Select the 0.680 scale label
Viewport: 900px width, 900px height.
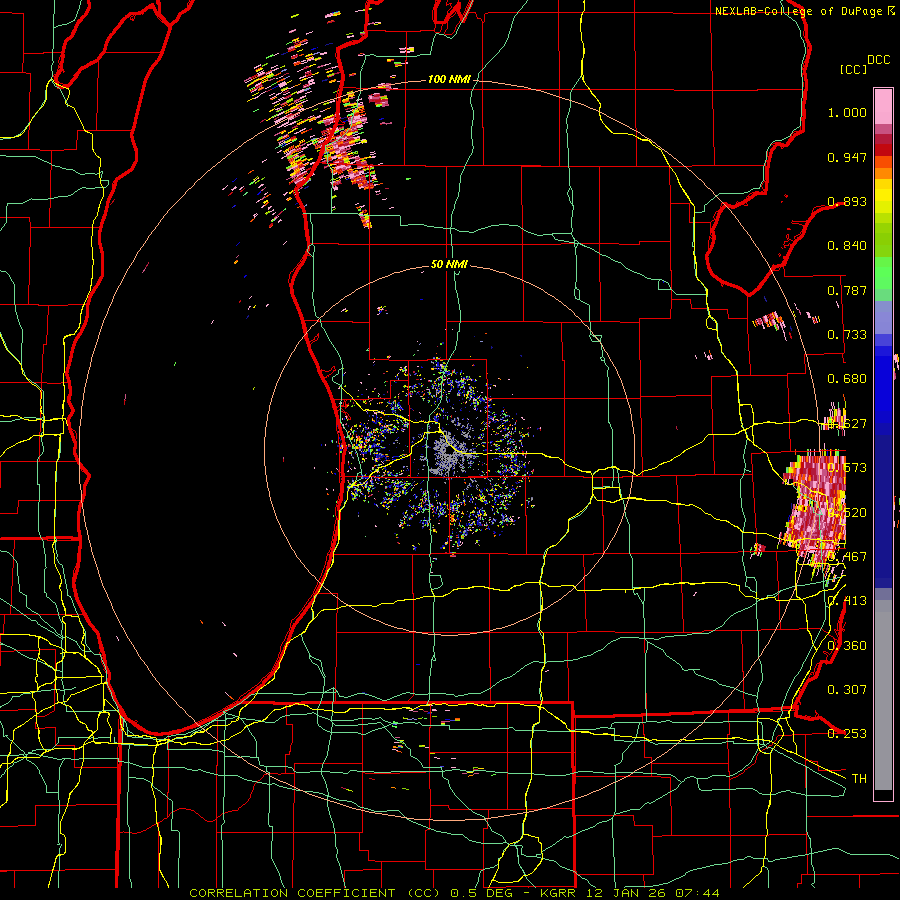[847, 379]
